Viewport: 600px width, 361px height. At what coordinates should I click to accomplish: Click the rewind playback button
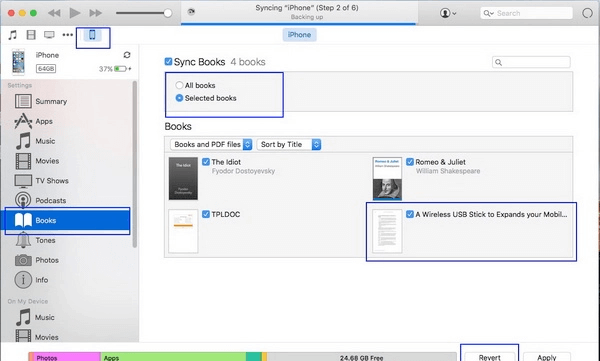point(54,13)
